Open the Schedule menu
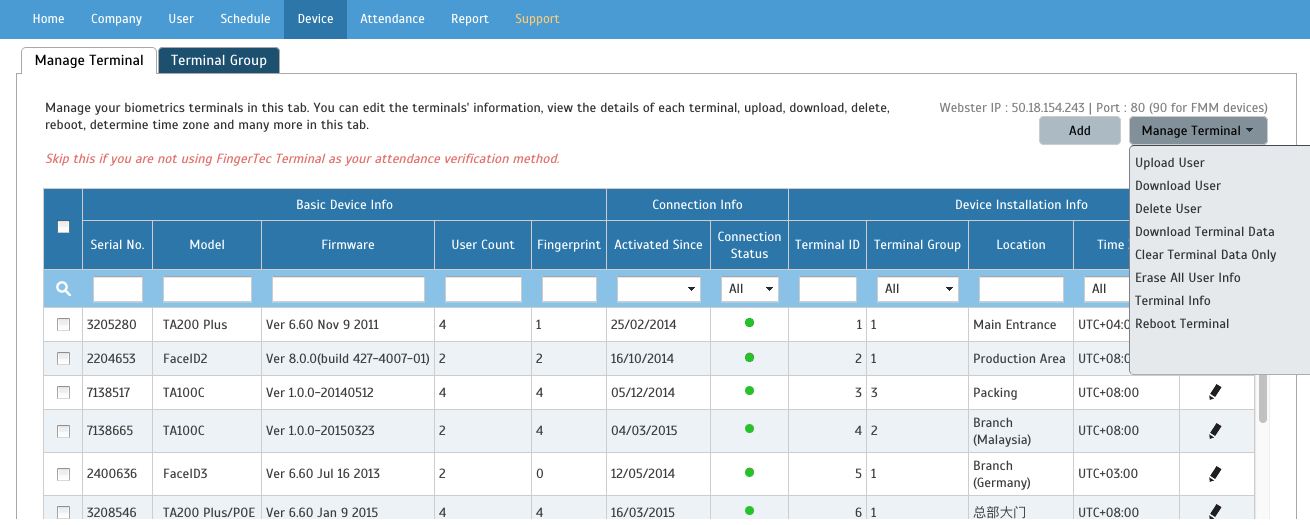This screenshot has width=1310, height=525. pyautogui.click(x=245, y=19)
